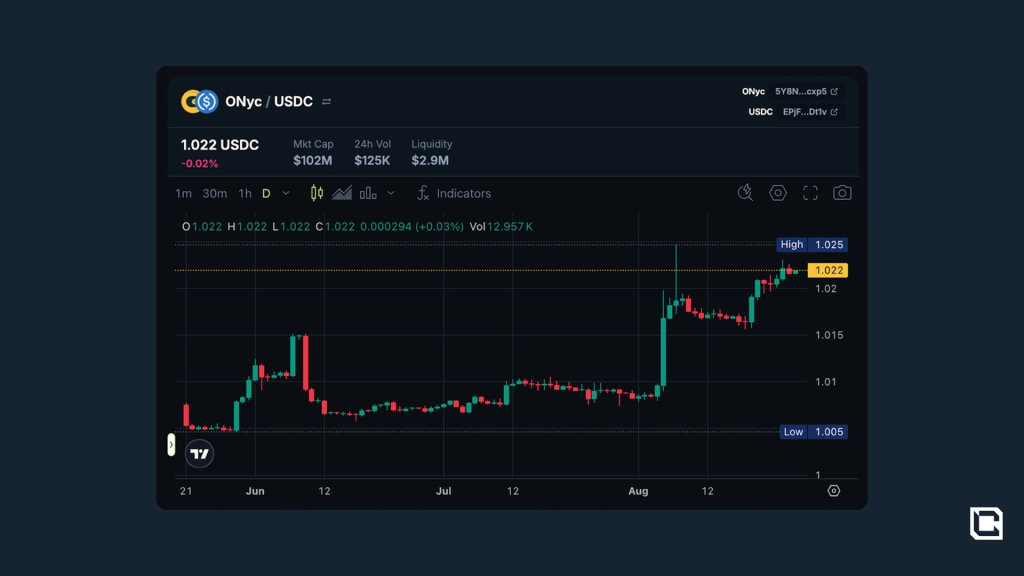
Task: Open the Indicators menu
Action: tap(454, 193)
